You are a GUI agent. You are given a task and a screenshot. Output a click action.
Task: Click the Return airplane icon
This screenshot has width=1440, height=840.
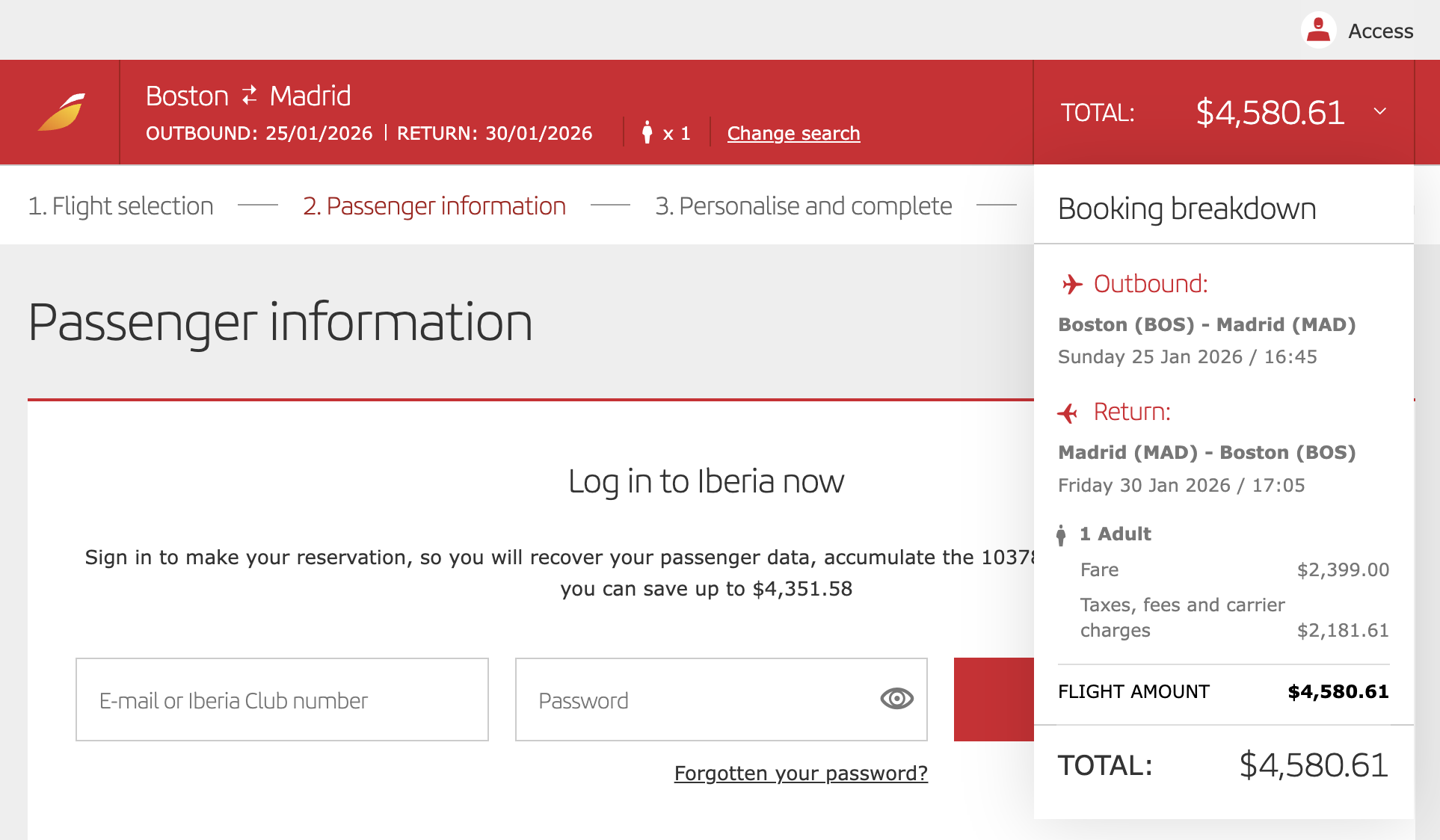coord(1068,413)
